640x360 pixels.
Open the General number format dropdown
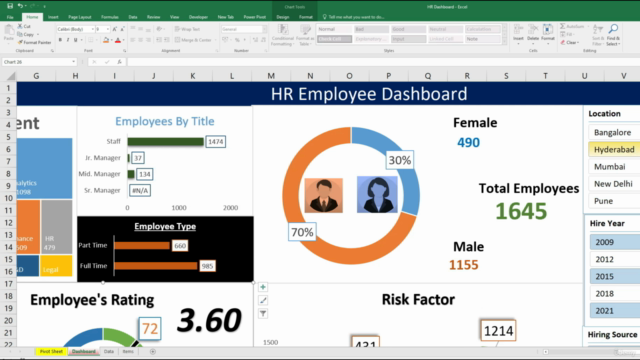click(264, 29)
